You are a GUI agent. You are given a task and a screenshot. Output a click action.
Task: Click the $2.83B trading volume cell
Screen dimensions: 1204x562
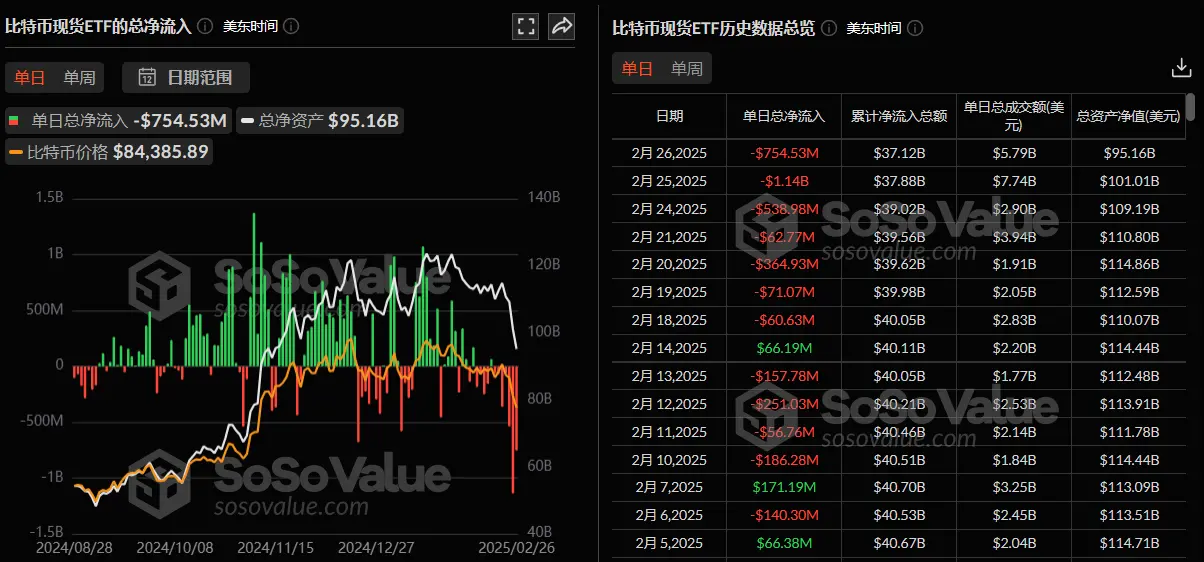click(x=1014, y=320)
